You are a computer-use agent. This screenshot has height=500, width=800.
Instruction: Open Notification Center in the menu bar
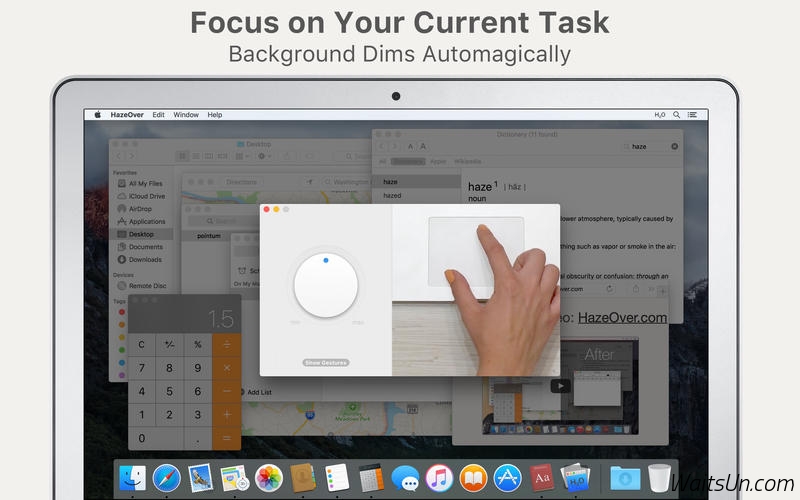tap(692, 115)
